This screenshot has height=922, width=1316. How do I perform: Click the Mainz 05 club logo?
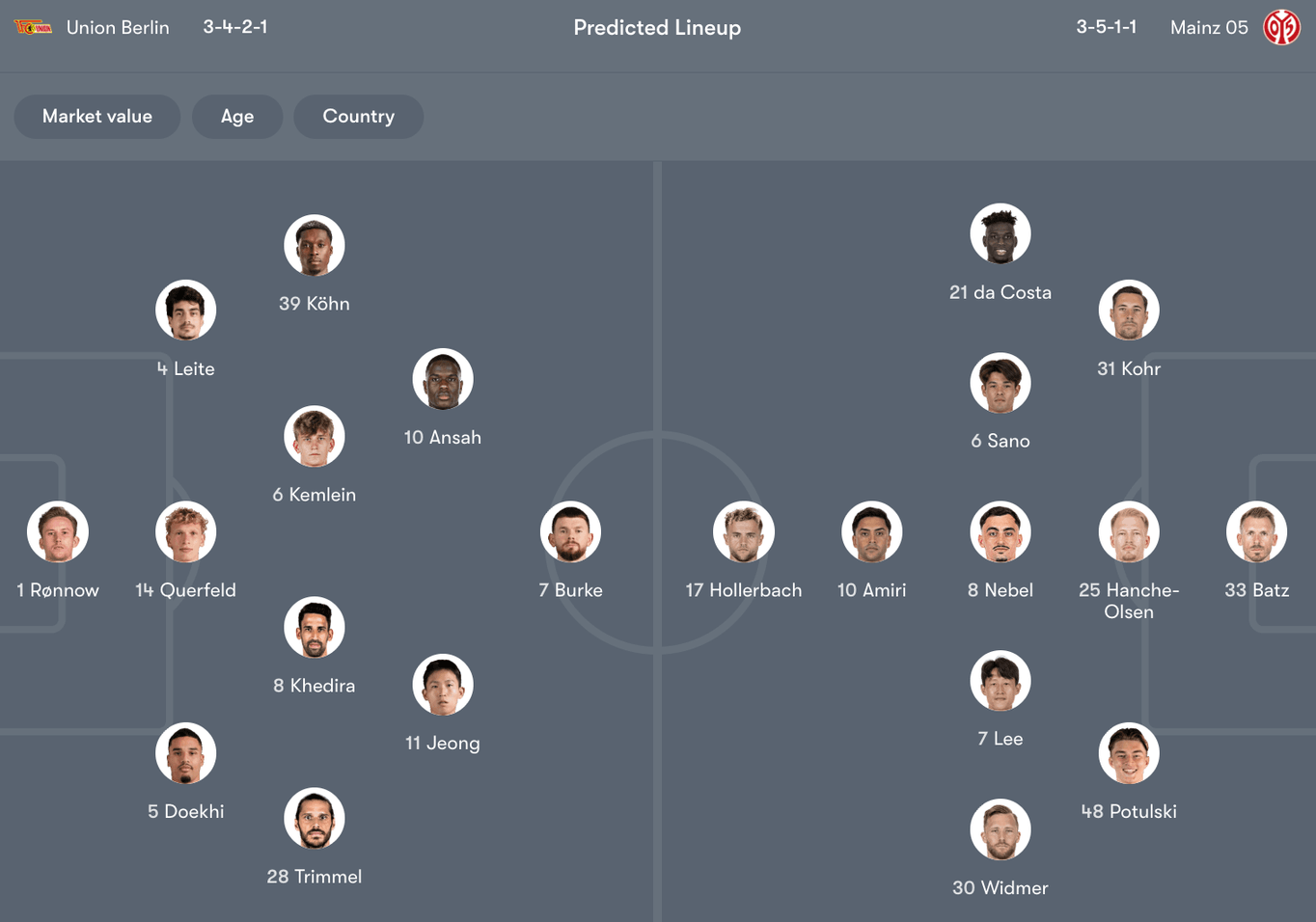[x=1282, y=27]
